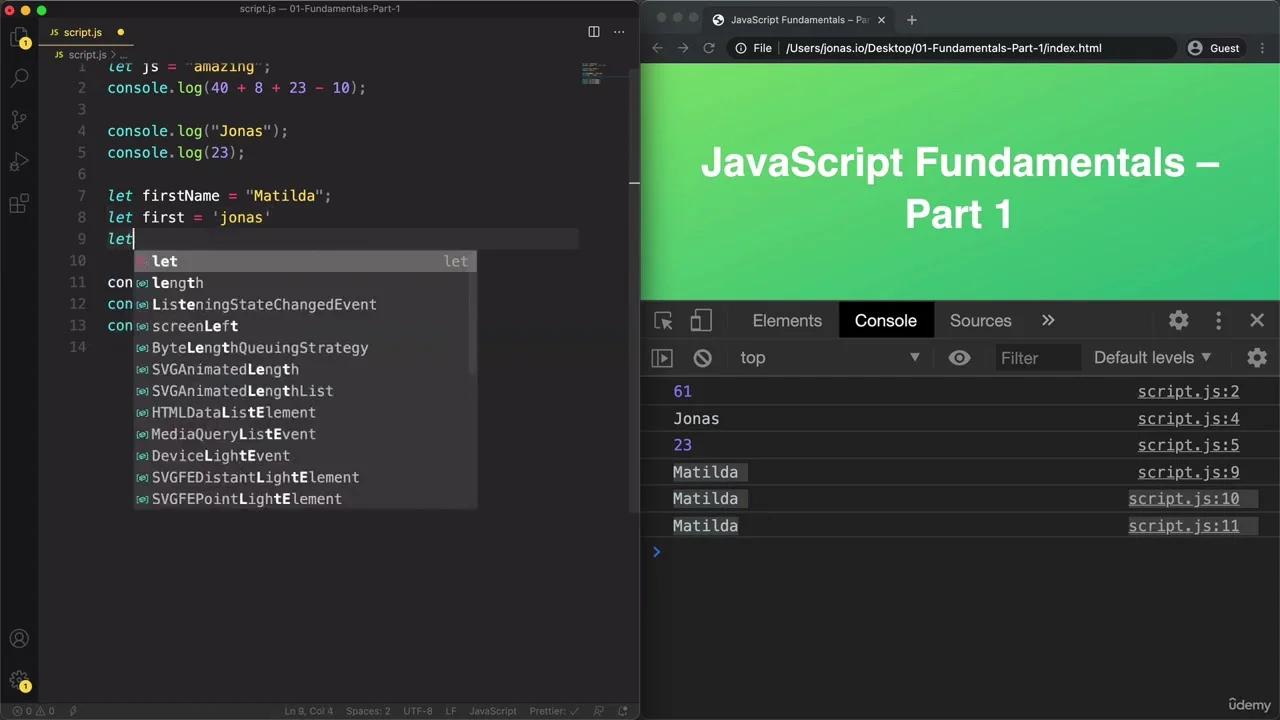Clear the console
The height and width of the screenshot is (720, 1280).
pyautogui.click(x=702, y=358)
